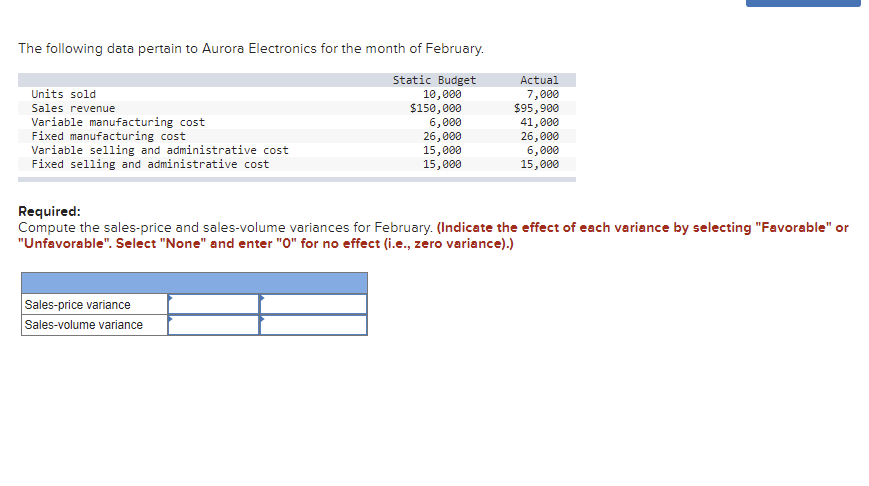Click 'Fixed selling and administrative cost' label
869x486 pixels.
point(150,164)
